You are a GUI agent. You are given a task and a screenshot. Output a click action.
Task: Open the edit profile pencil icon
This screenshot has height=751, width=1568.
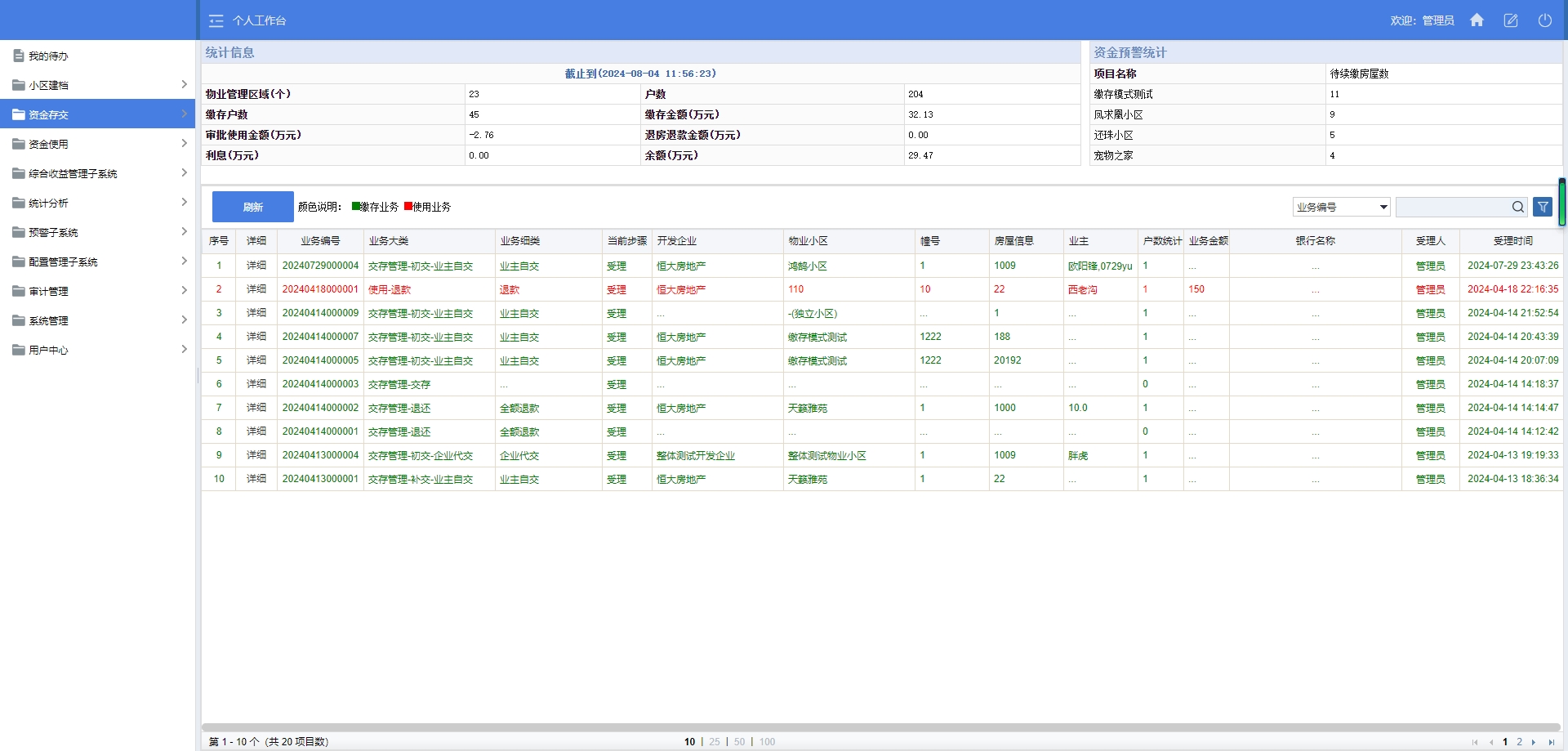[x=1511, y=20]
